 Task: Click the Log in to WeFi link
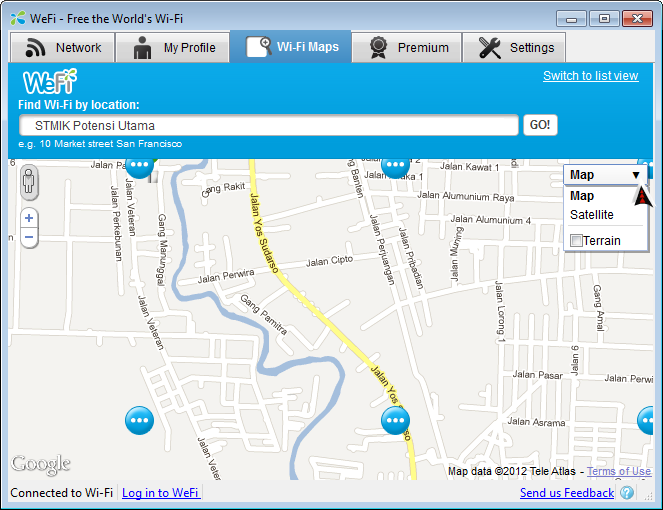point(160,493)
